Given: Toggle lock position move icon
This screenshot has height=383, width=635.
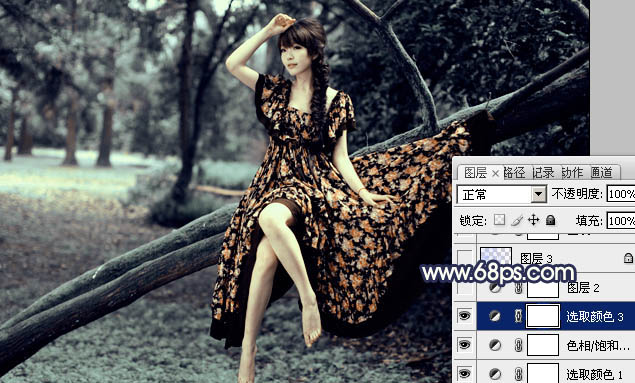Looking at the screenshot, I should point(534,220).
